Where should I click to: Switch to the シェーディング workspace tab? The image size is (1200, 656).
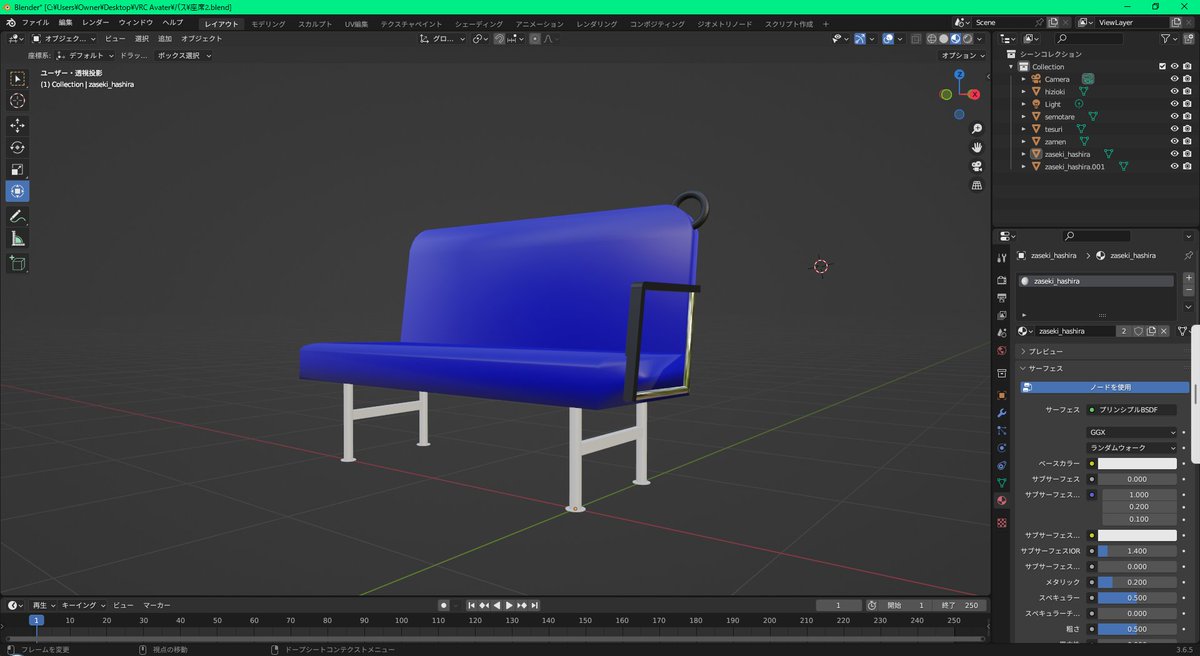[479, 23]
